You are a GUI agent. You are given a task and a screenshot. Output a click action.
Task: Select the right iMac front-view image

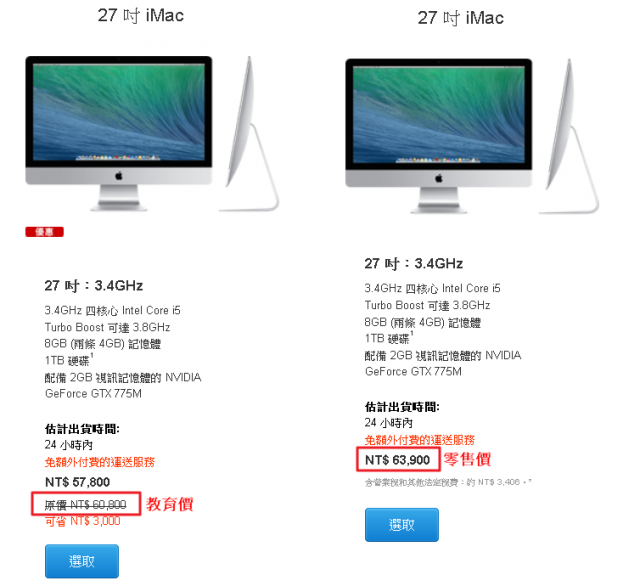coord(439,136)
